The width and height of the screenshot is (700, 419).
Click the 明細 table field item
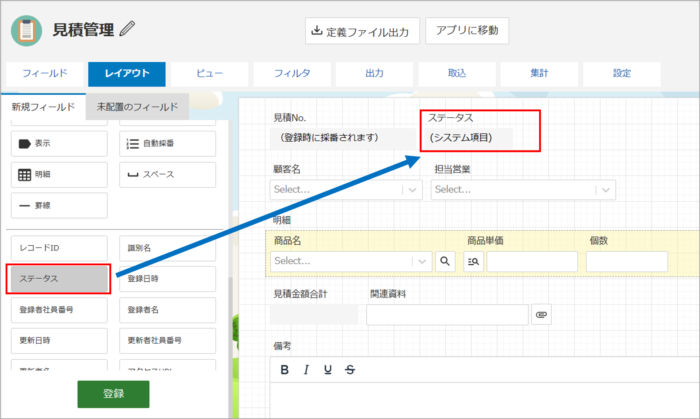(x=59, y=174)
